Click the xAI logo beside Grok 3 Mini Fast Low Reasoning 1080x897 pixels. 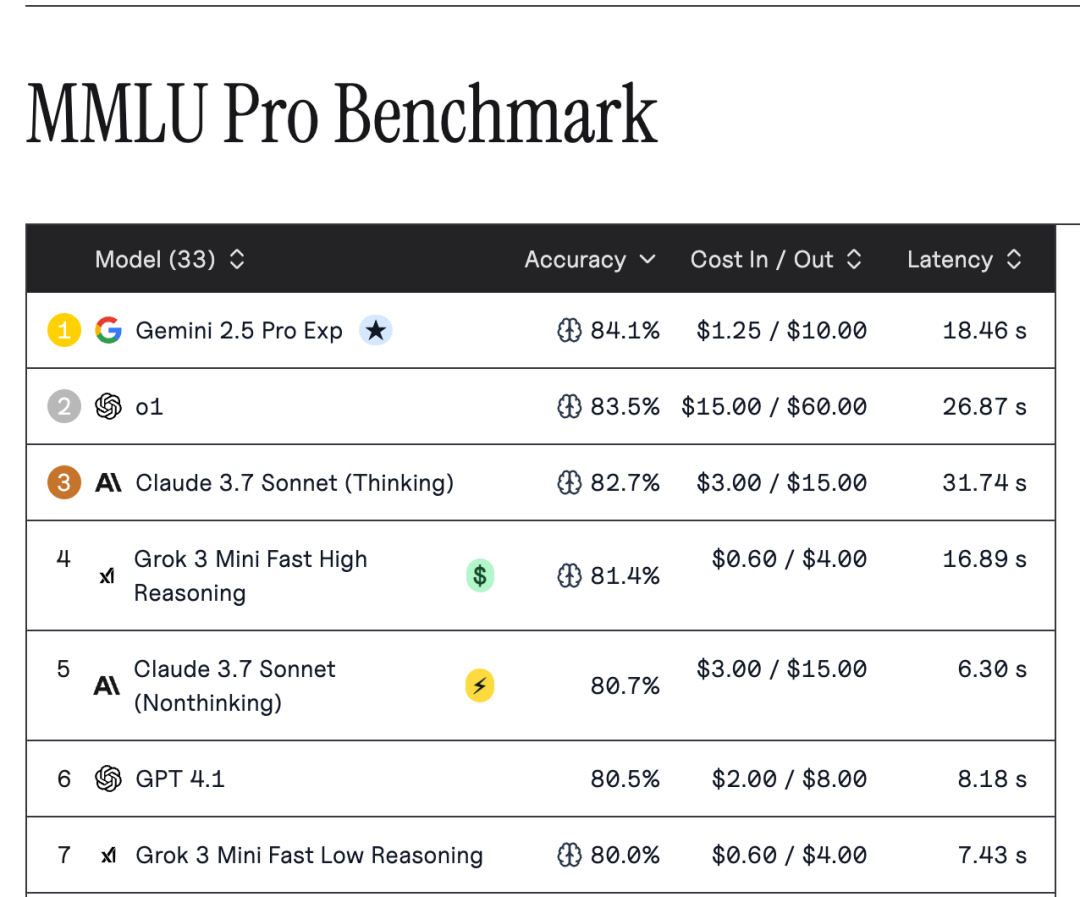(x=108, y=856)
